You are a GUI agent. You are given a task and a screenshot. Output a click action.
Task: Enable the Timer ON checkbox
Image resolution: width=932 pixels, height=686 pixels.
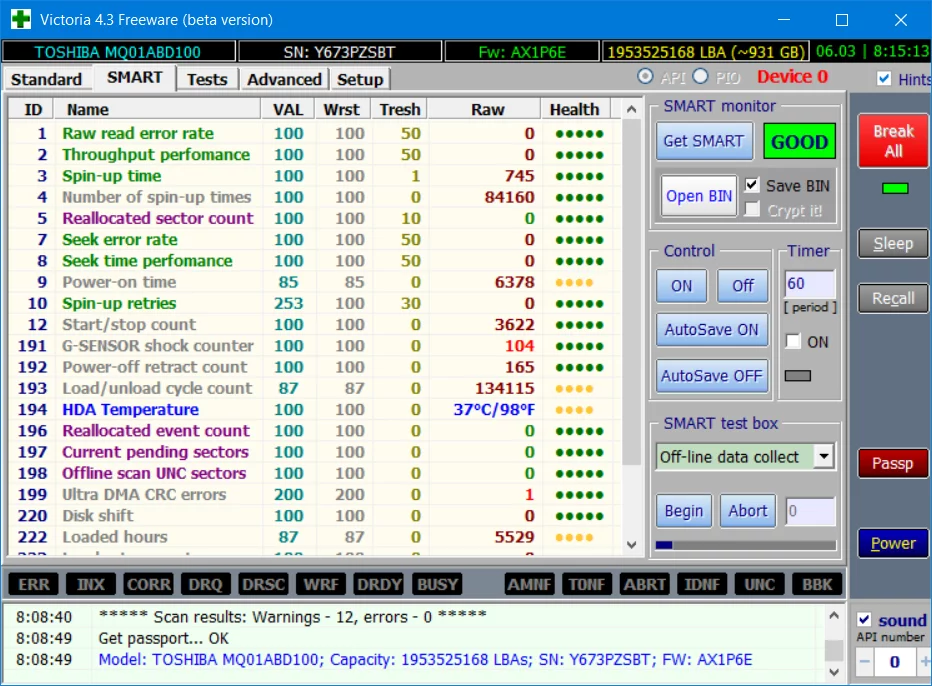(793, 341)
